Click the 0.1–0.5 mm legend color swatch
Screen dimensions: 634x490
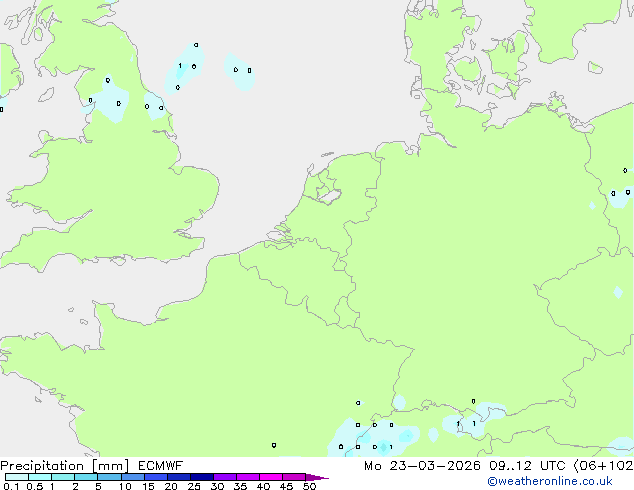click(17, 477)
